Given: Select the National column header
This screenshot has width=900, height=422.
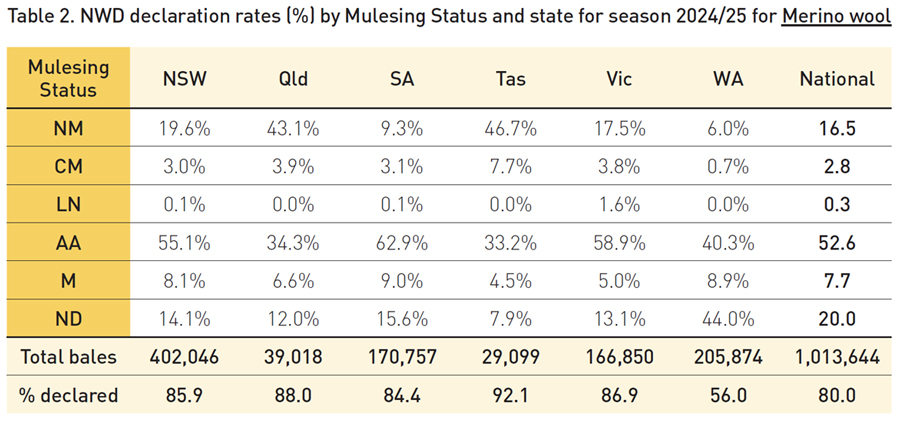Looking at the screenshot, I should [837, 78].
